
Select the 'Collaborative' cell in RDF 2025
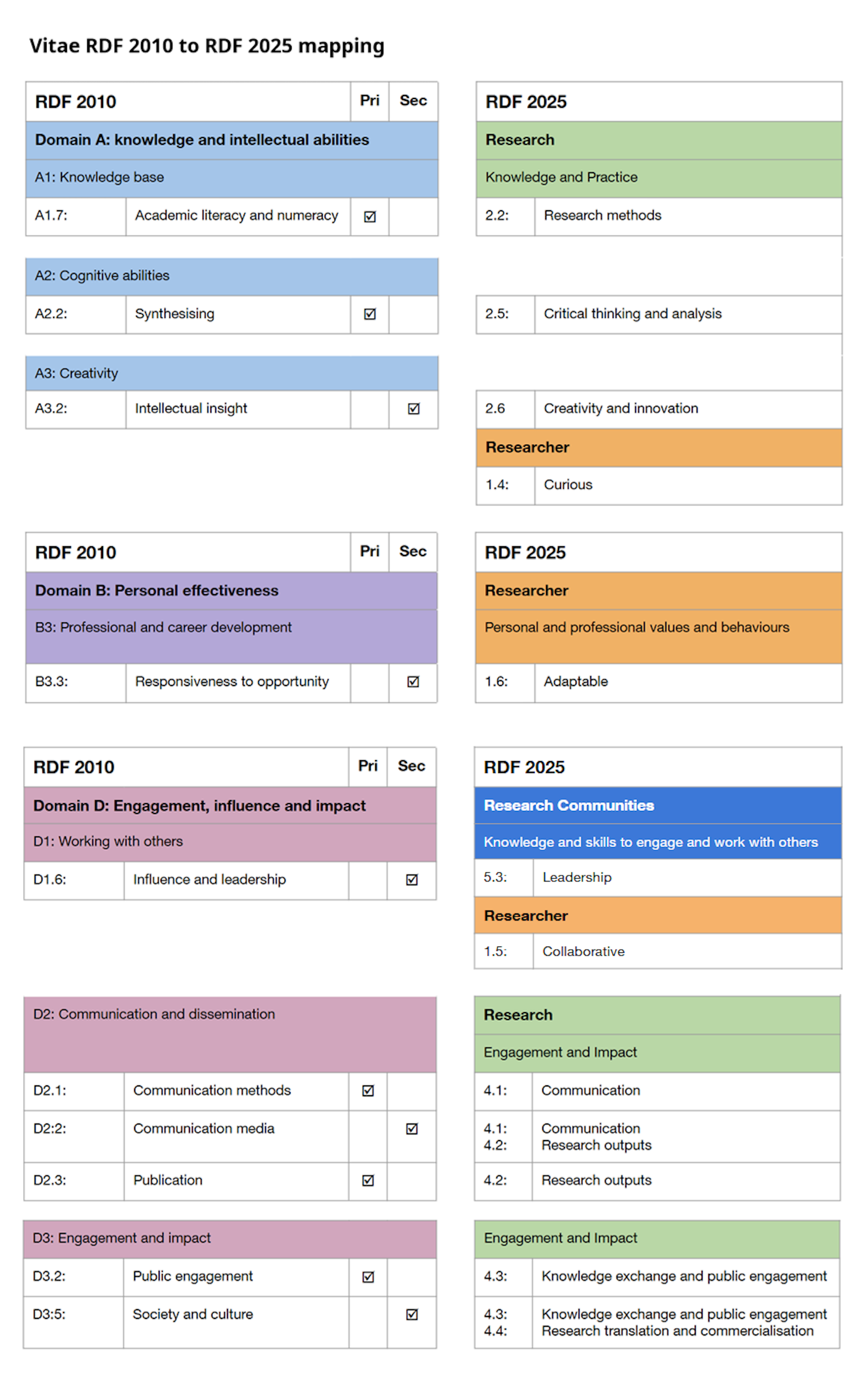click(x=583, y=951)
